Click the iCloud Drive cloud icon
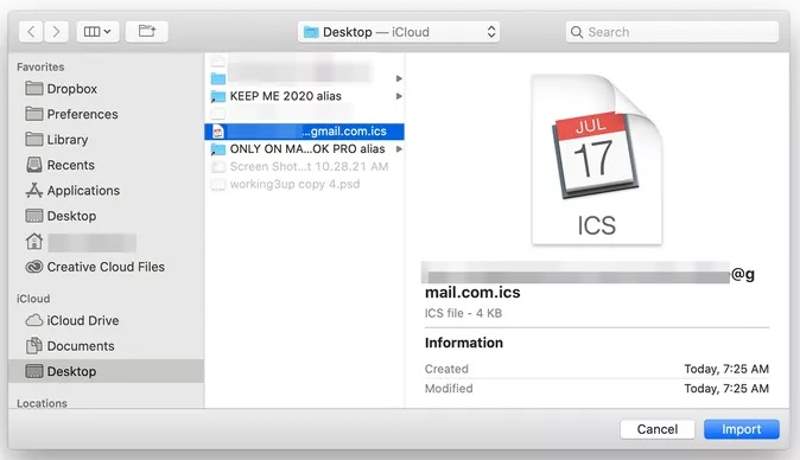 tap(34, 320)
